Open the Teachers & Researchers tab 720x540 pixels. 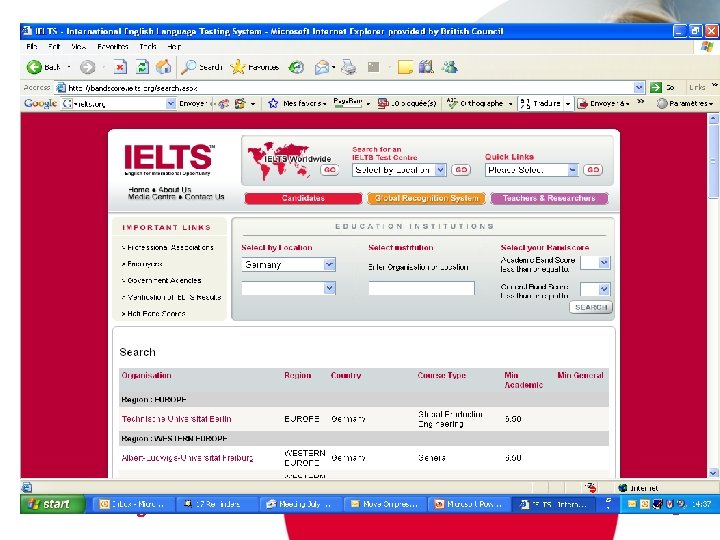[549, 198]
